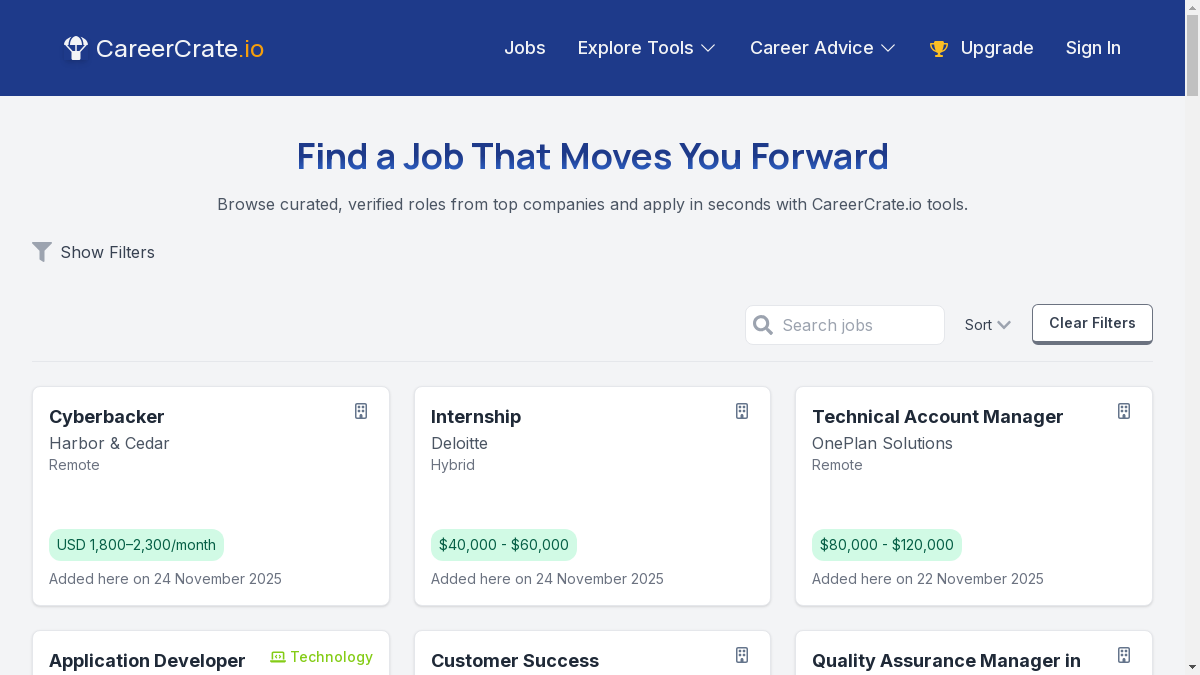This screenshot has height=675, width=1200.
Task: Expand the Career Advice dropdown menu
Action: click(x=822, y=48)
